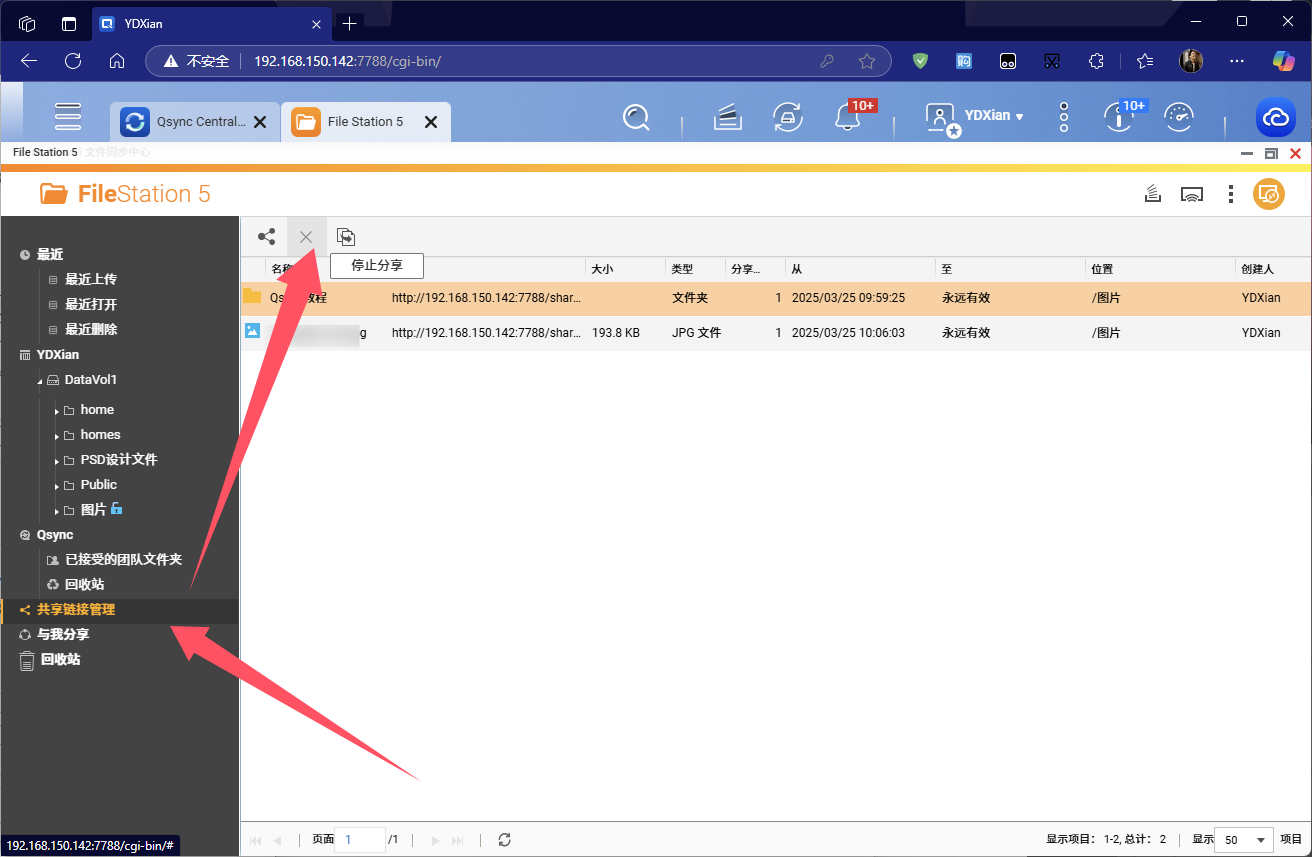Expand the 图片 folder tree node
The height and width of the screenshot is (857, 1312).
56,510
